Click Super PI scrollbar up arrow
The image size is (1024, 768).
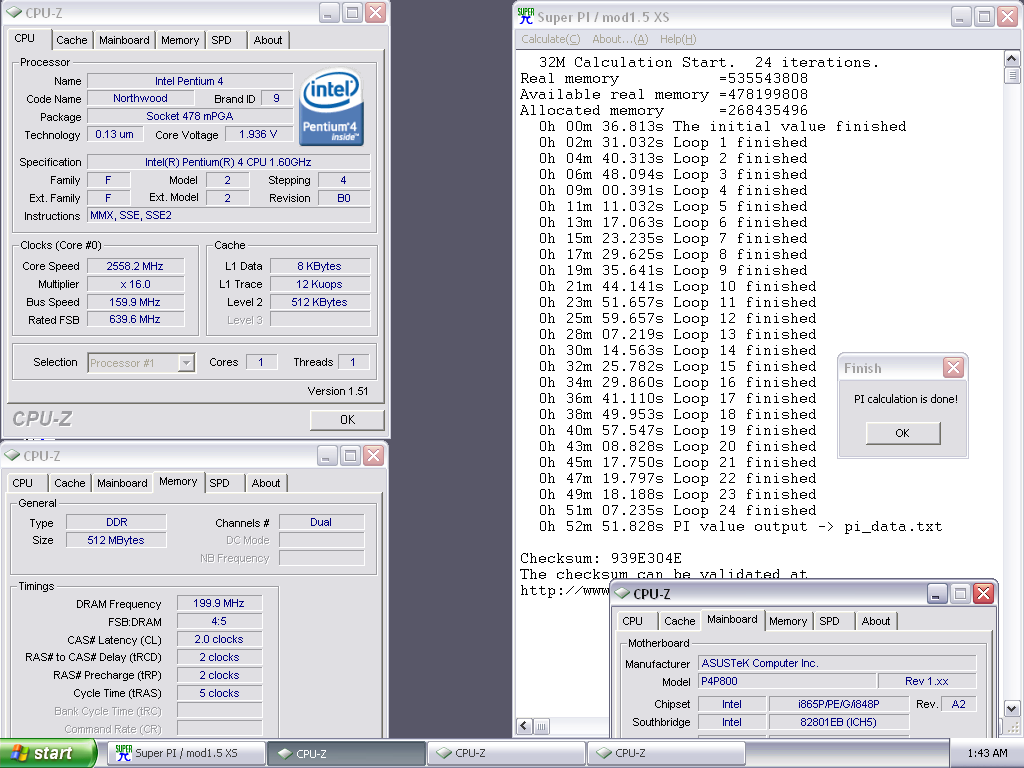tap(1011, 59)
